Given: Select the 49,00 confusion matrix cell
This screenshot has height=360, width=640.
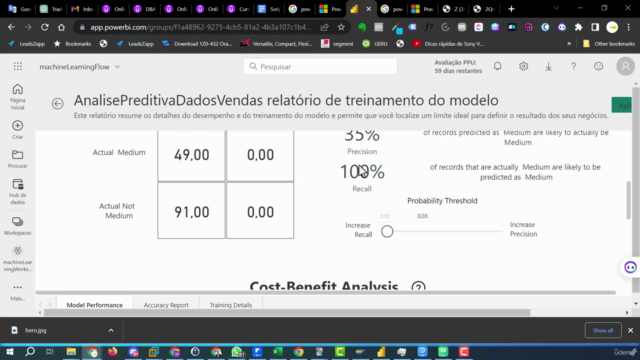Looking at the screenshot, I should 191,155.
